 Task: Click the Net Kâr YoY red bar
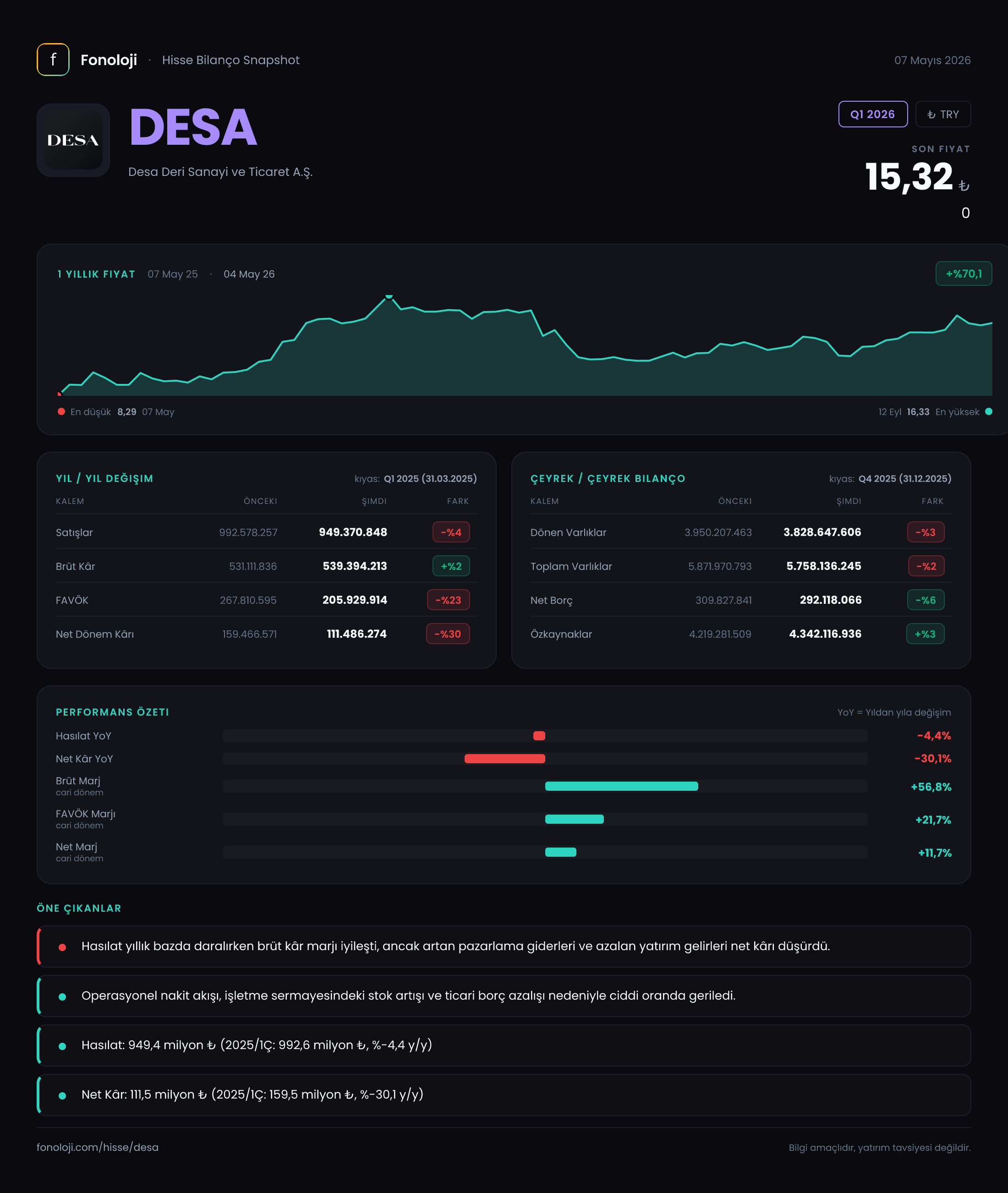pyautogui.click(x=504, y=759)
